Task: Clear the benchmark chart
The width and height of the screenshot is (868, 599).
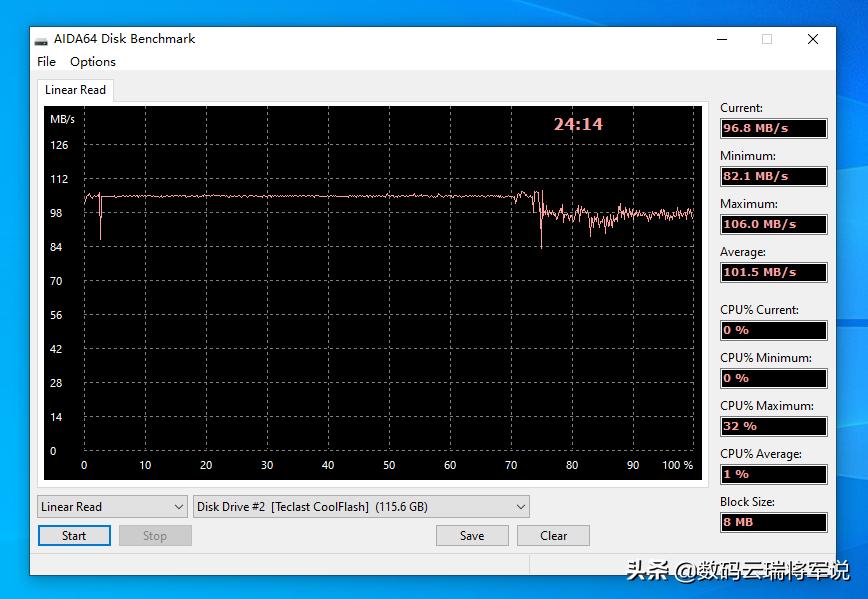Action: click(x=553, y=535)
